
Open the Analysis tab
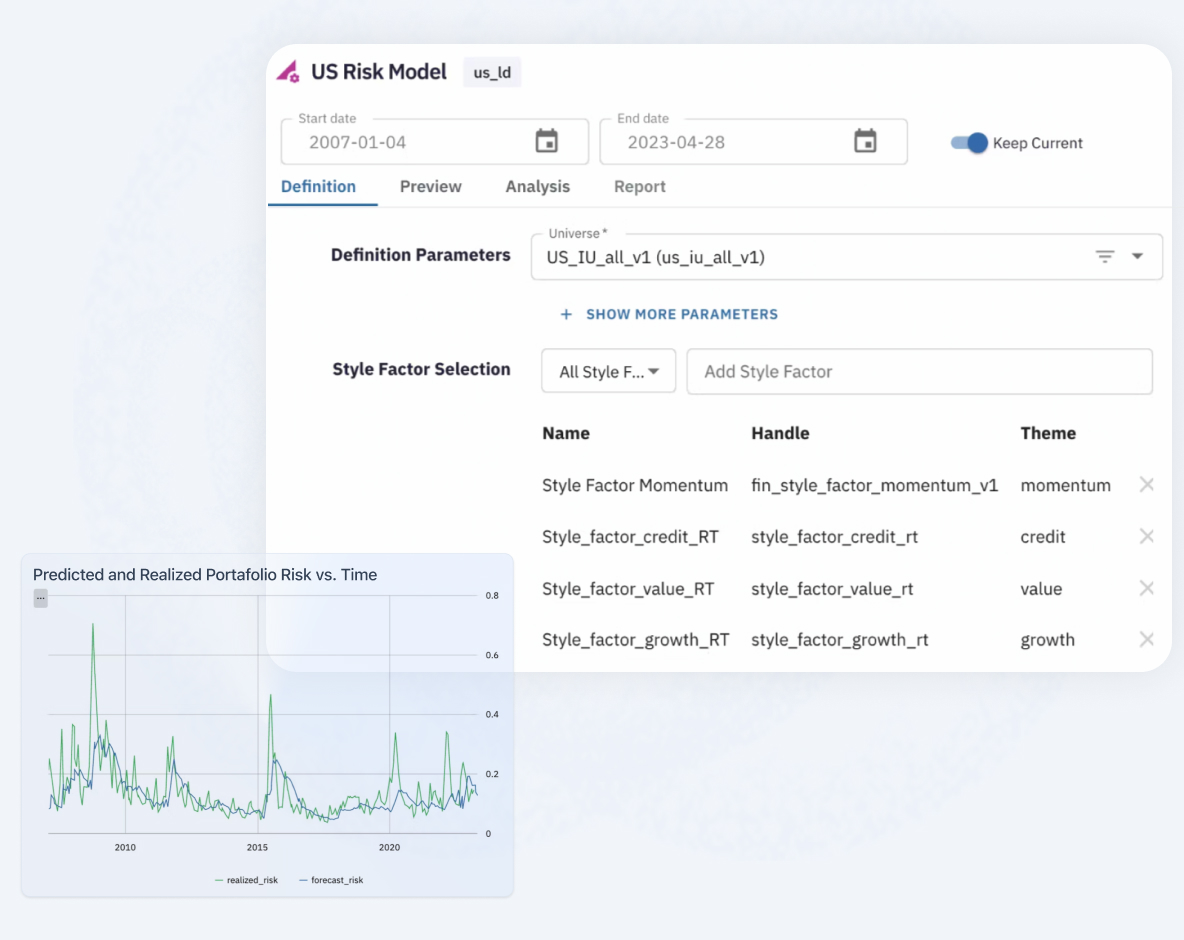[538, 186]
